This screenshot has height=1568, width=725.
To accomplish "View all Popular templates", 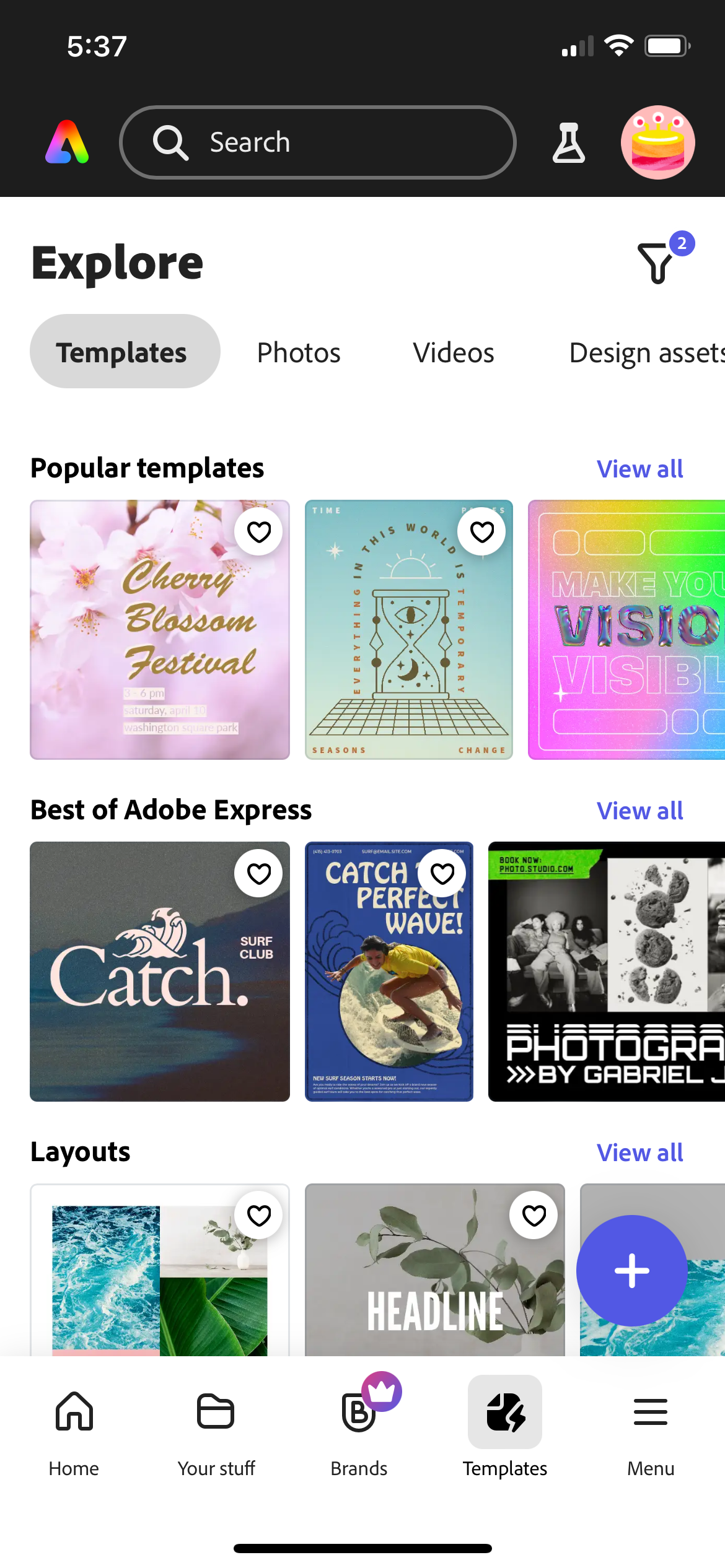I will click(639, 469).
